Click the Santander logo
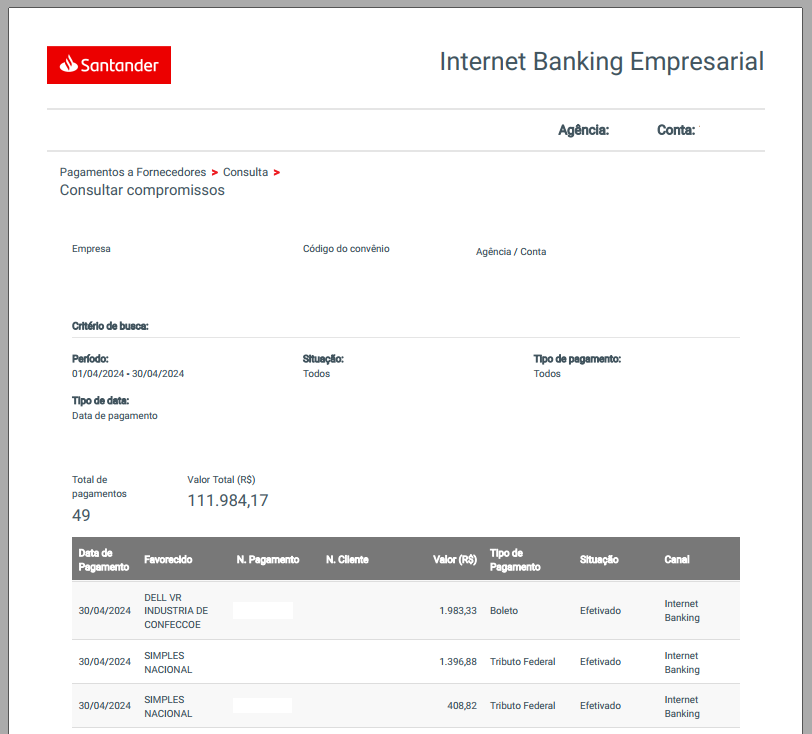This screenshot has height=734, width=812. [109, 65]
